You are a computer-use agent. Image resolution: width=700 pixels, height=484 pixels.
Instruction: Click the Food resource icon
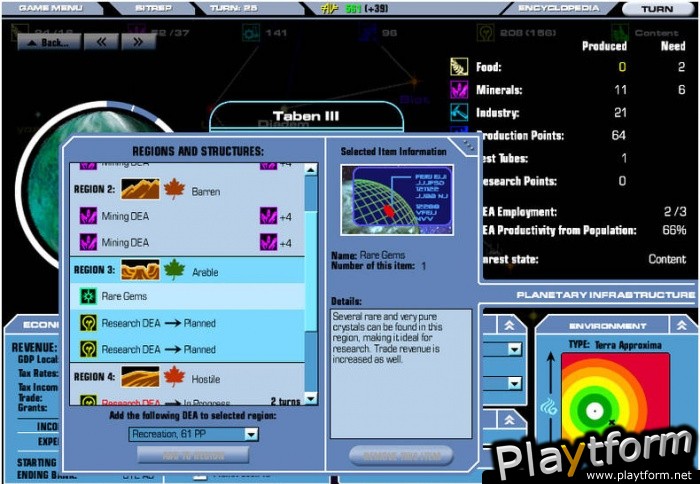coord(459,67)
